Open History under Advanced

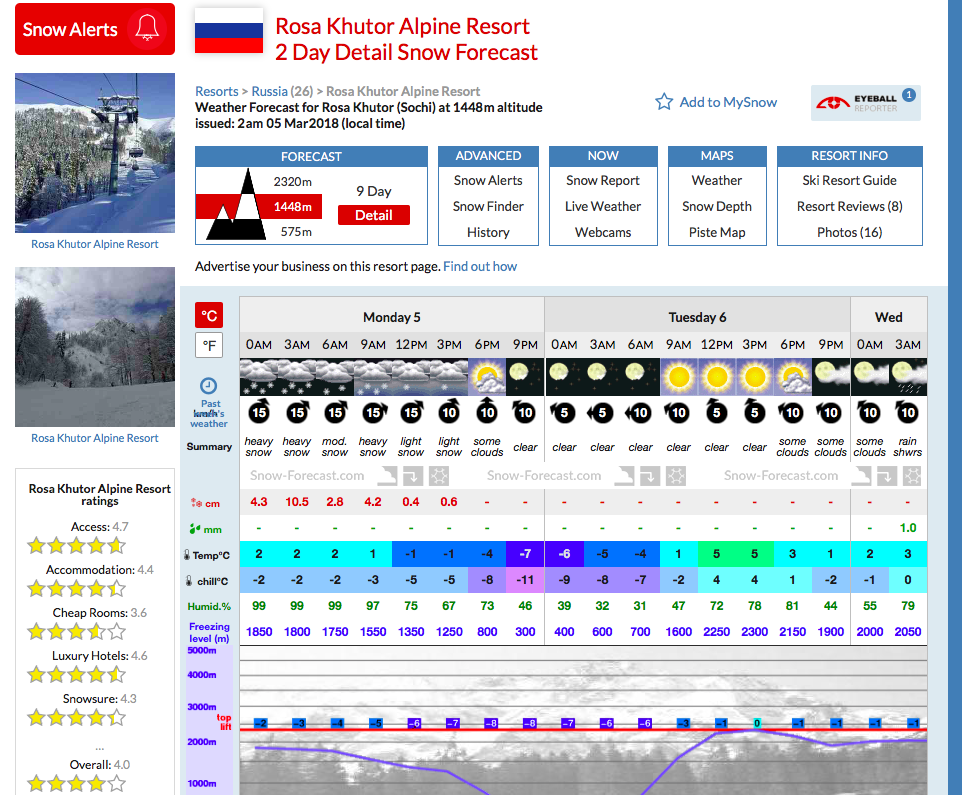click(x=488, y=232)
